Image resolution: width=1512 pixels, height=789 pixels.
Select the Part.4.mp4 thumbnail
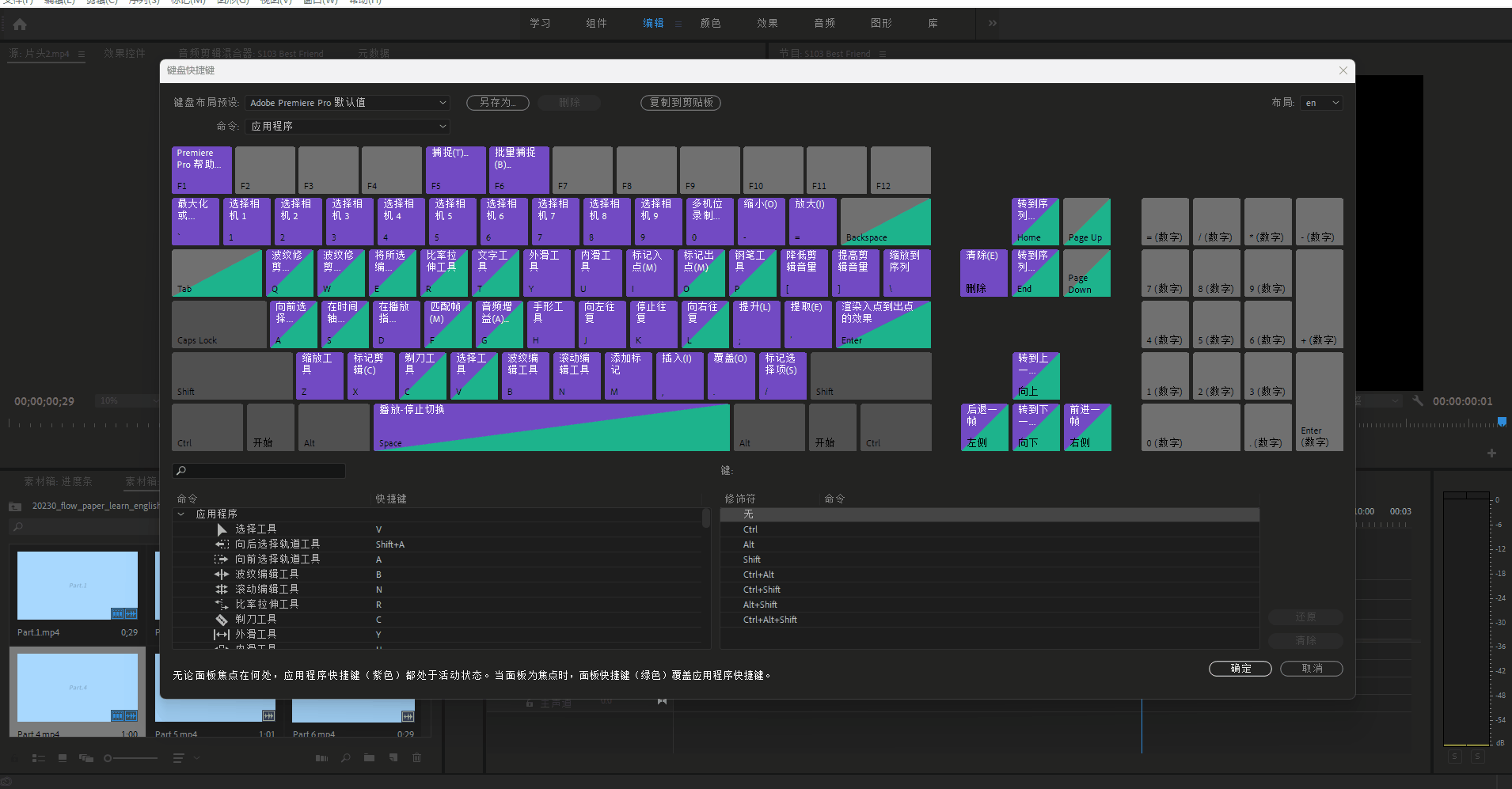pyautogui.click(x=78, y=688)
